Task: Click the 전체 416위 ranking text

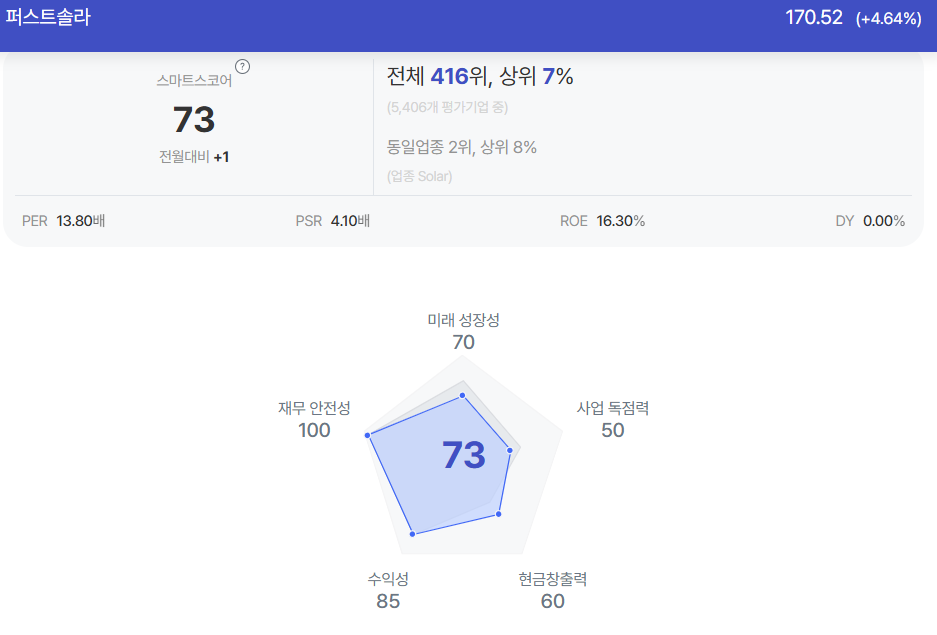Action: (428, 76)
